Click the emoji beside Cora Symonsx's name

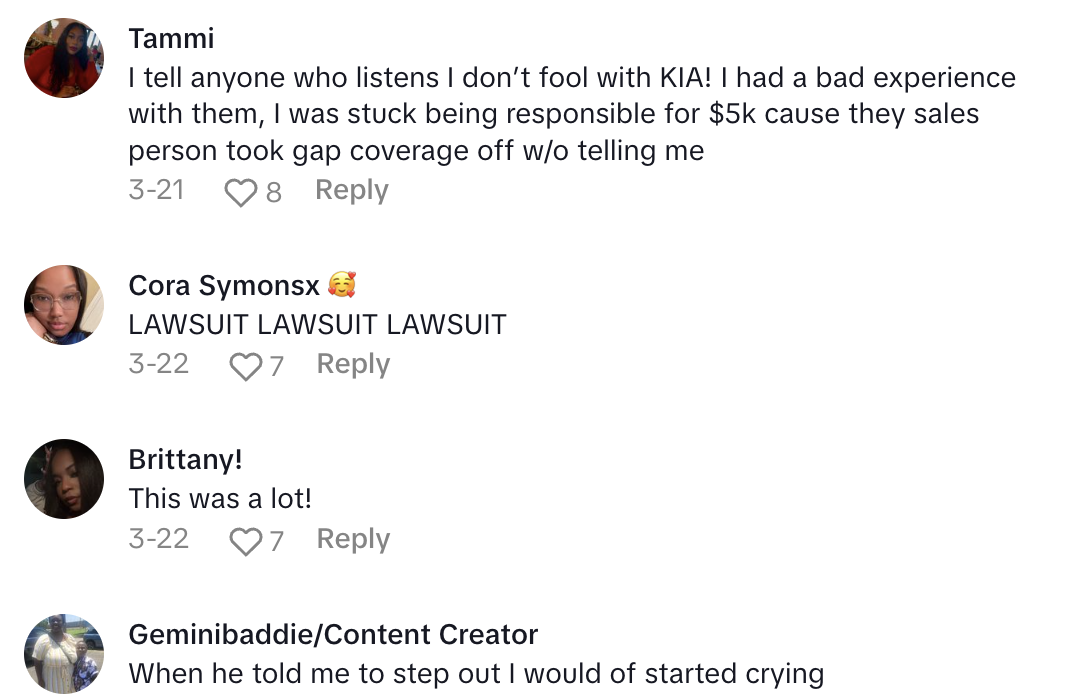click(342, 285)
